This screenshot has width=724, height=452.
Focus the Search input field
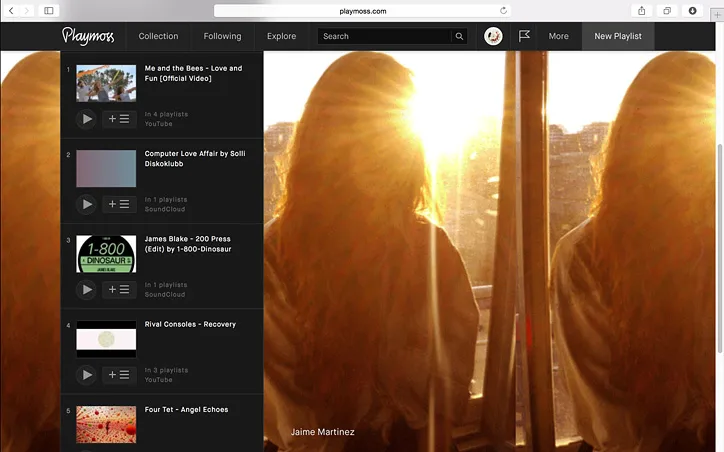click(x=384, y=36)
